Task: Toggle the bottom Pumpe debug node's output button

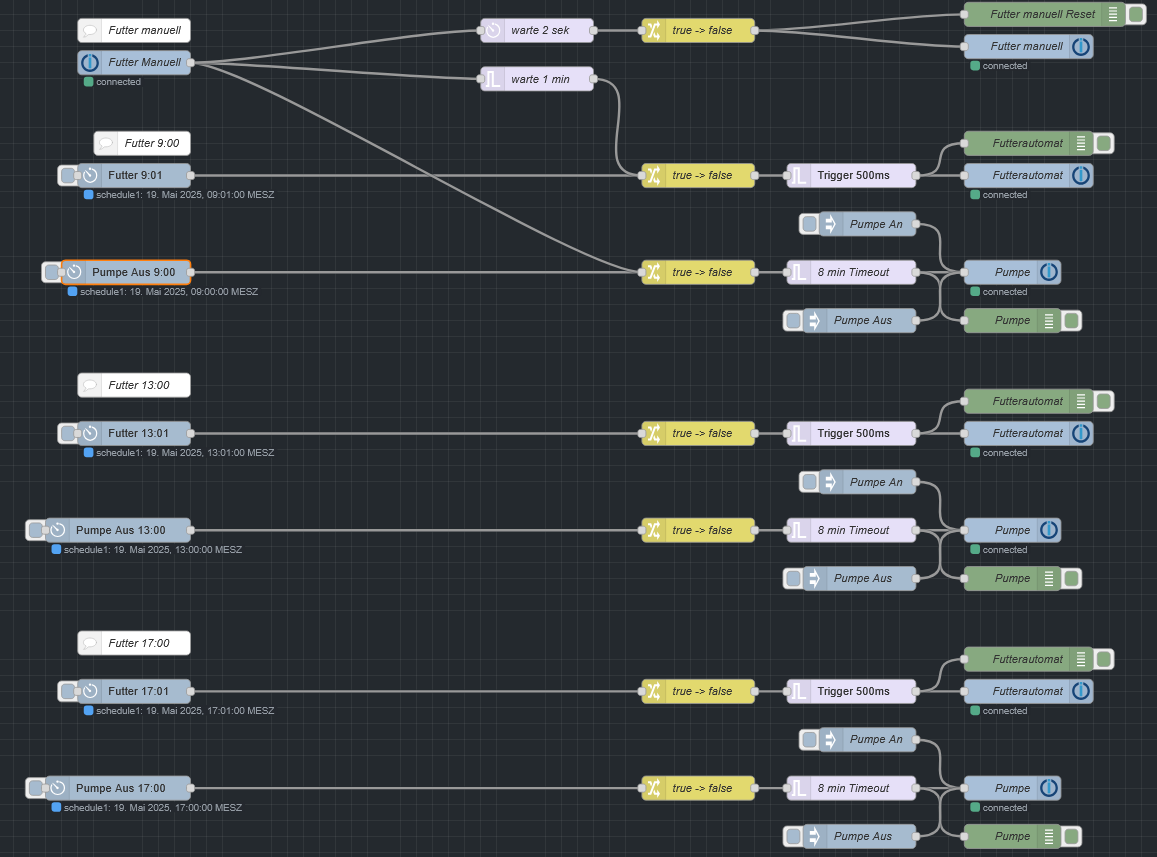Action: (1071, 836)
